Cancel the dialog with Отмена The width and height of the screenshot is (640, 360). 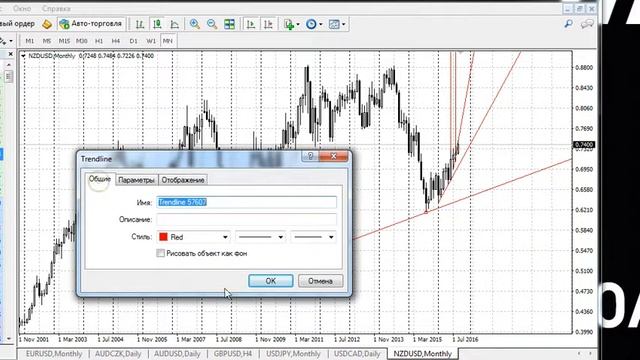pos(320,281)
